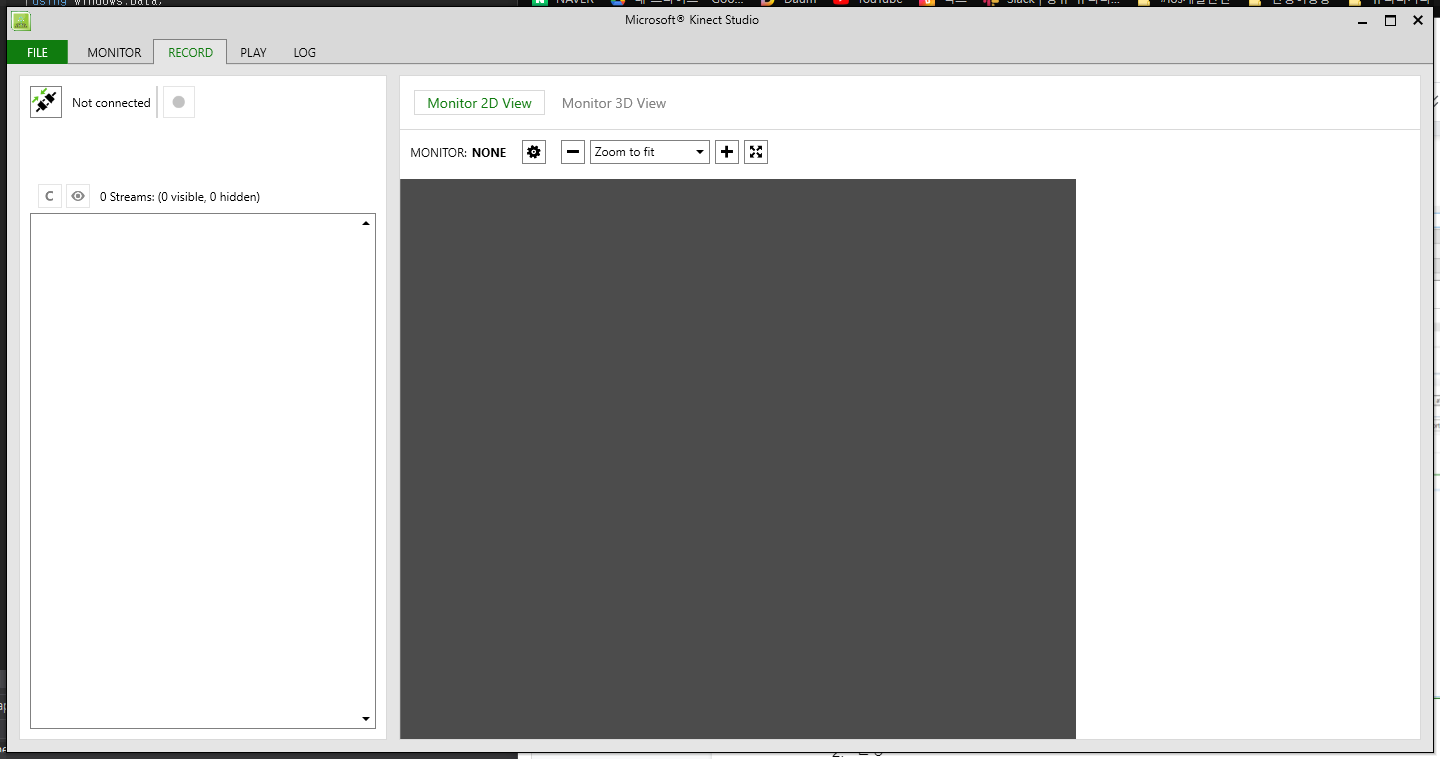This screenshot has height=759, width=1440.
Task: Click the "Not connected" status text
Action: (x=111, y=102)
